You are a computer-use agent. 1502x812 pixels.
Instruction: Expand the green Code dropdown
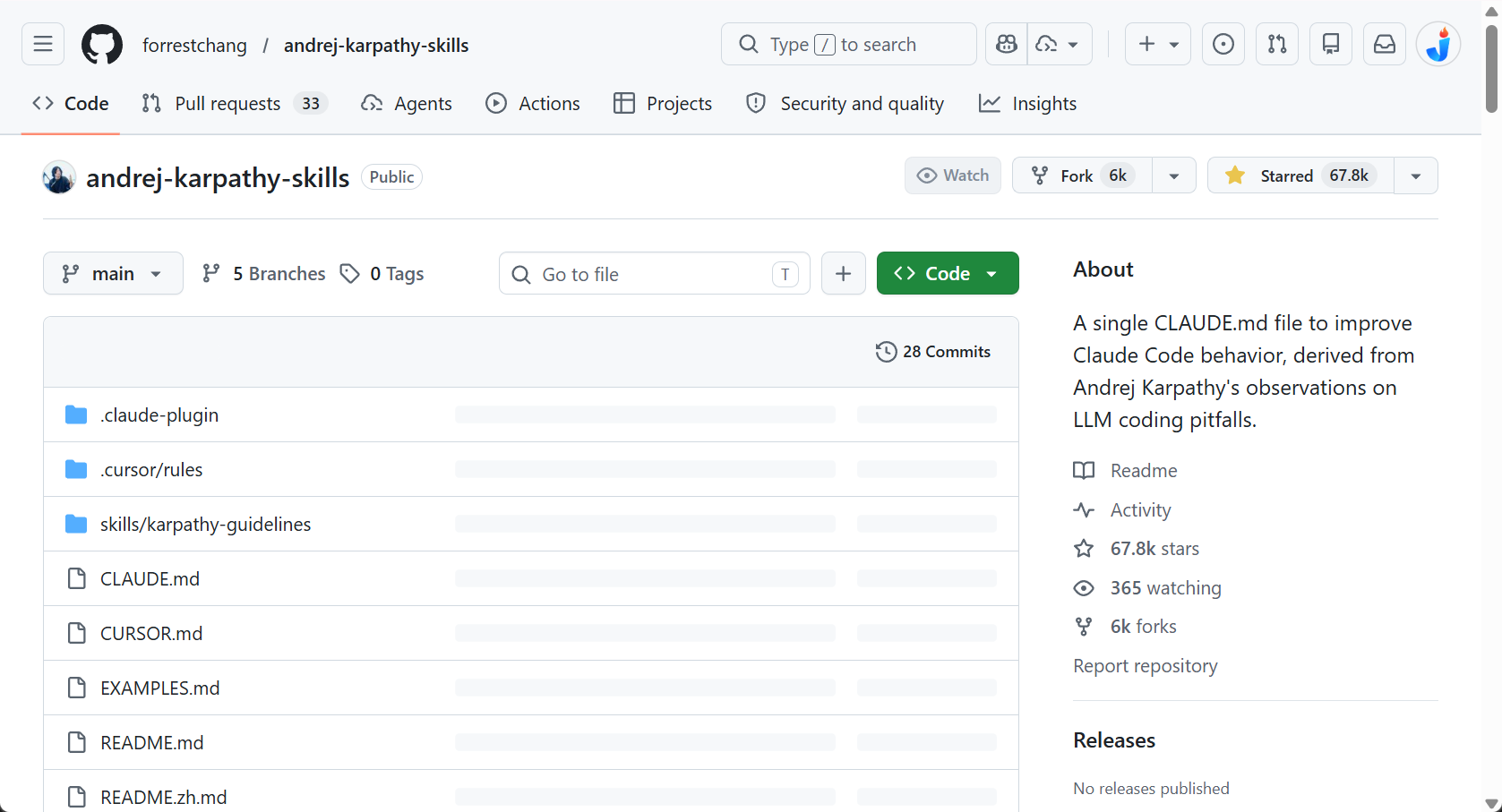[947, 273]
